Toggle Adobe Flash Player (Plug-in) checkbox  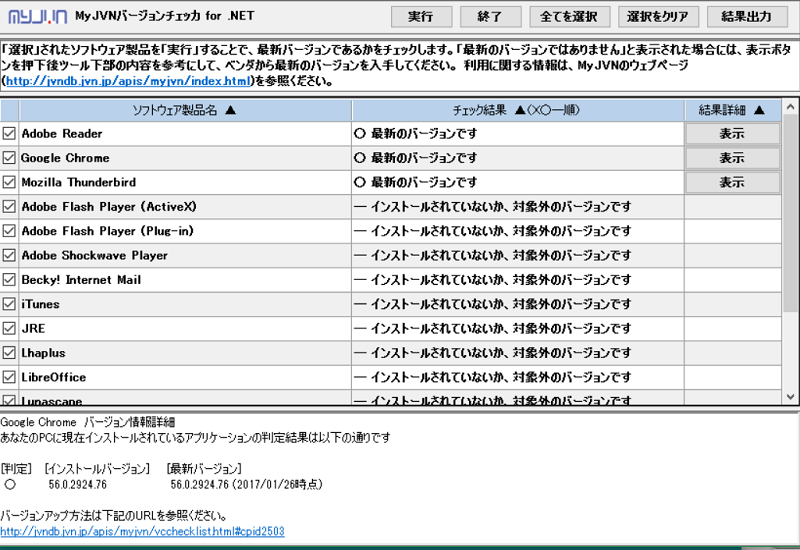(9, 231)
